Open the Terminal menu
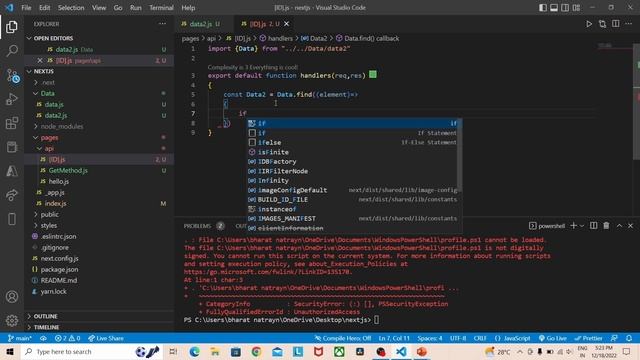 click(x=161, y=8)
